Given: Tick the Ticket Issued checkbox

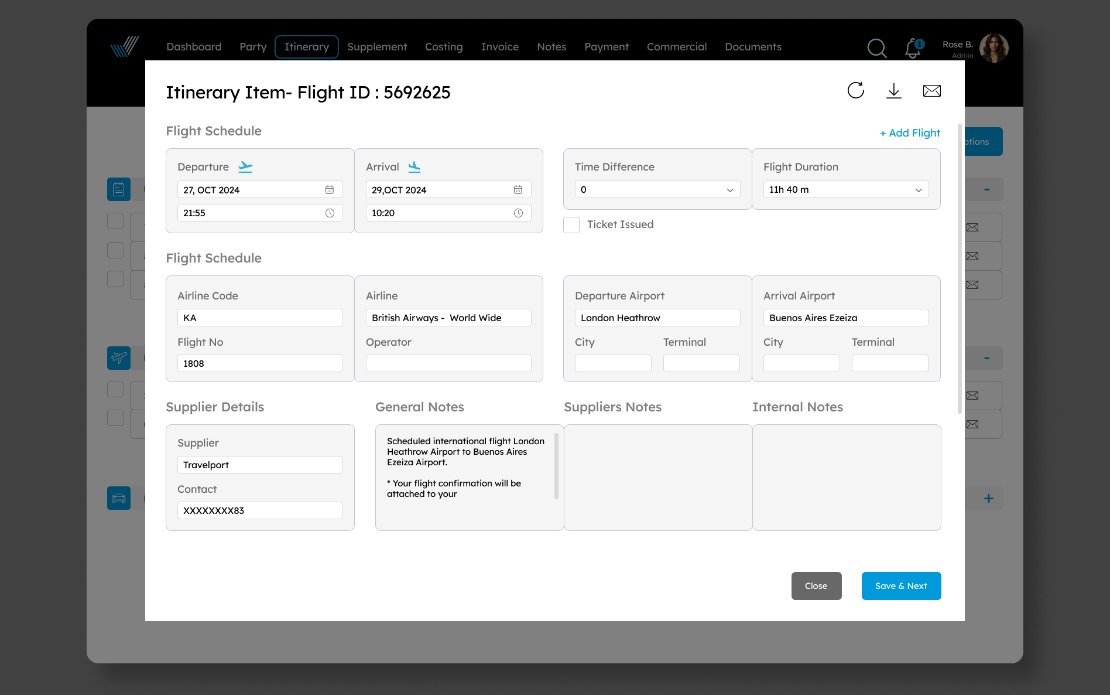Looking at the screenshot, I should tap(571, 225).
